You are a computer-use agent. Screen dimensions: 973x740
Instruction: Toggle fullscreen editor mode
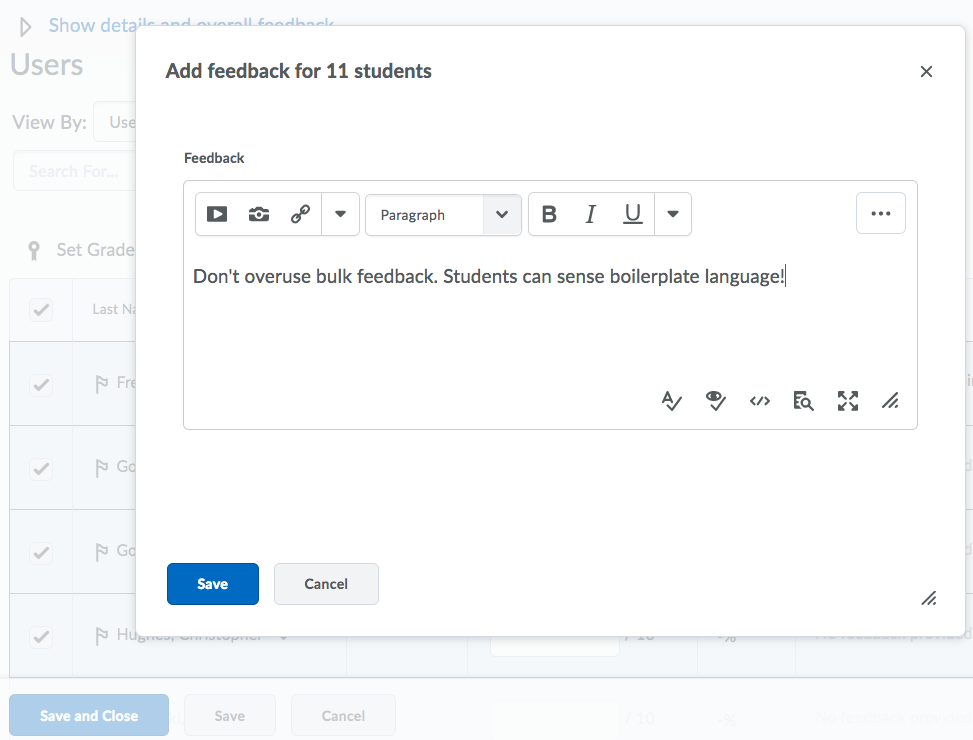point(848,401)
